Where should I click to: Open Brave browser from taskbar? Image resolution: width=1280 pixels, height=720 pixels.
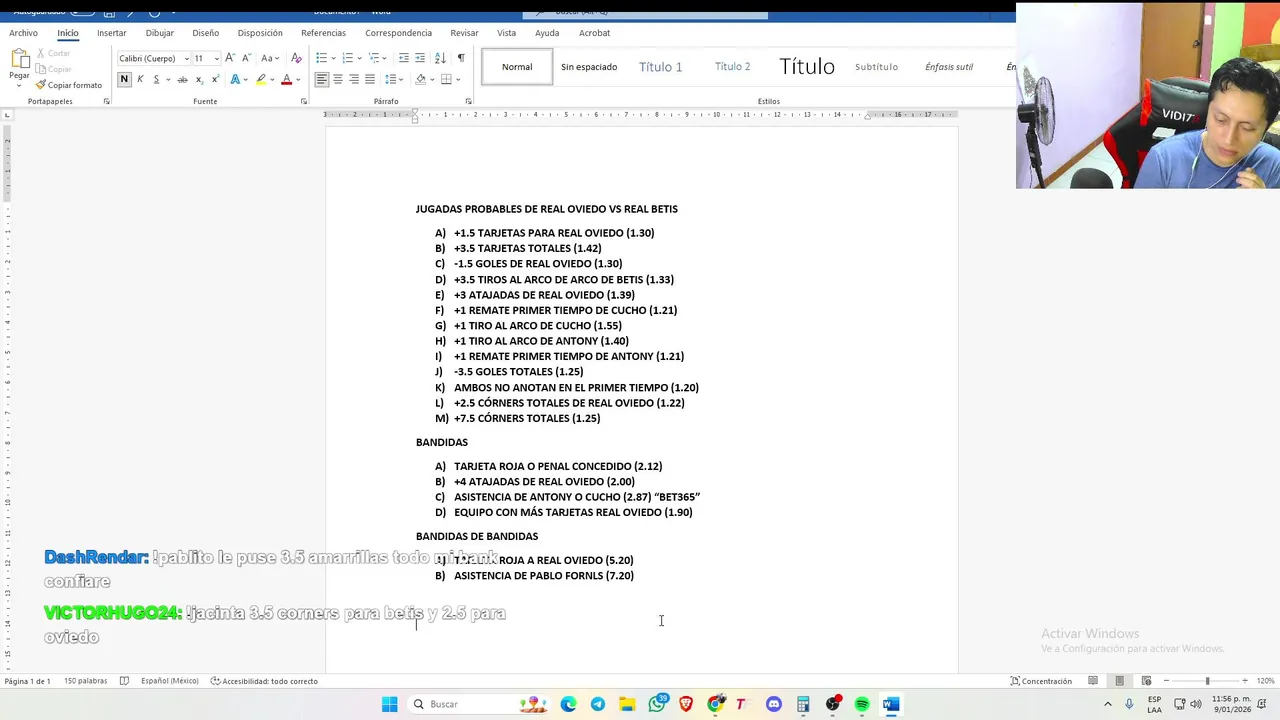point(686,704)
